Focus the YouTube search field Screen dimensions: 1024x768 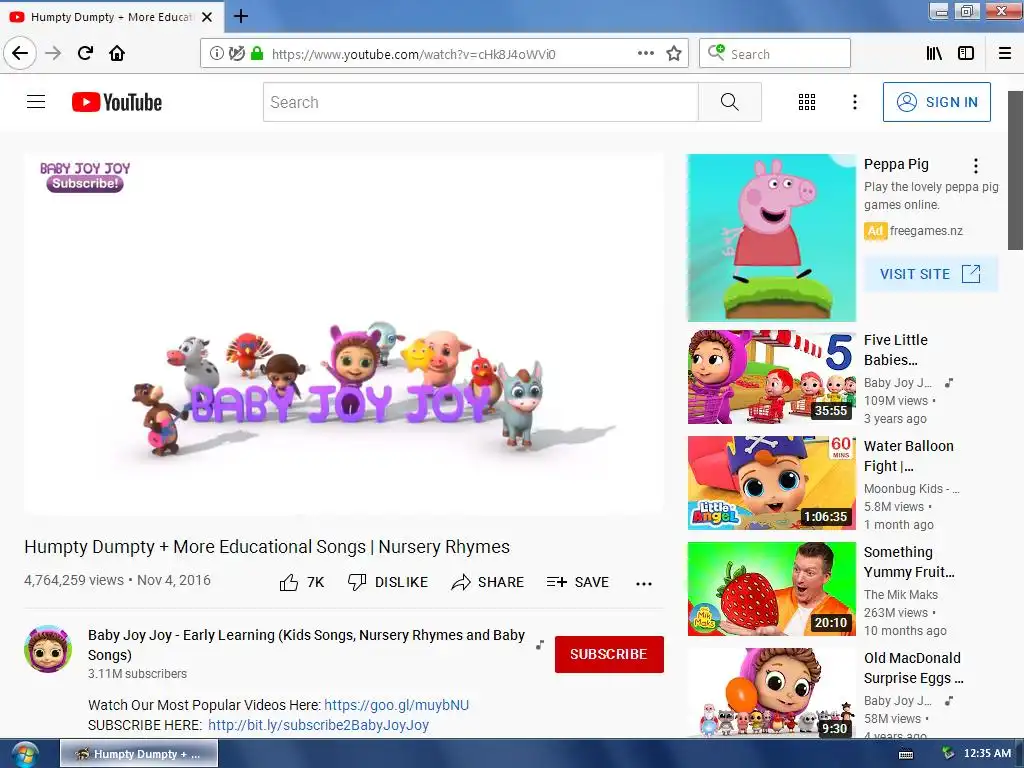pyautogui.click(x=481, y=102)
